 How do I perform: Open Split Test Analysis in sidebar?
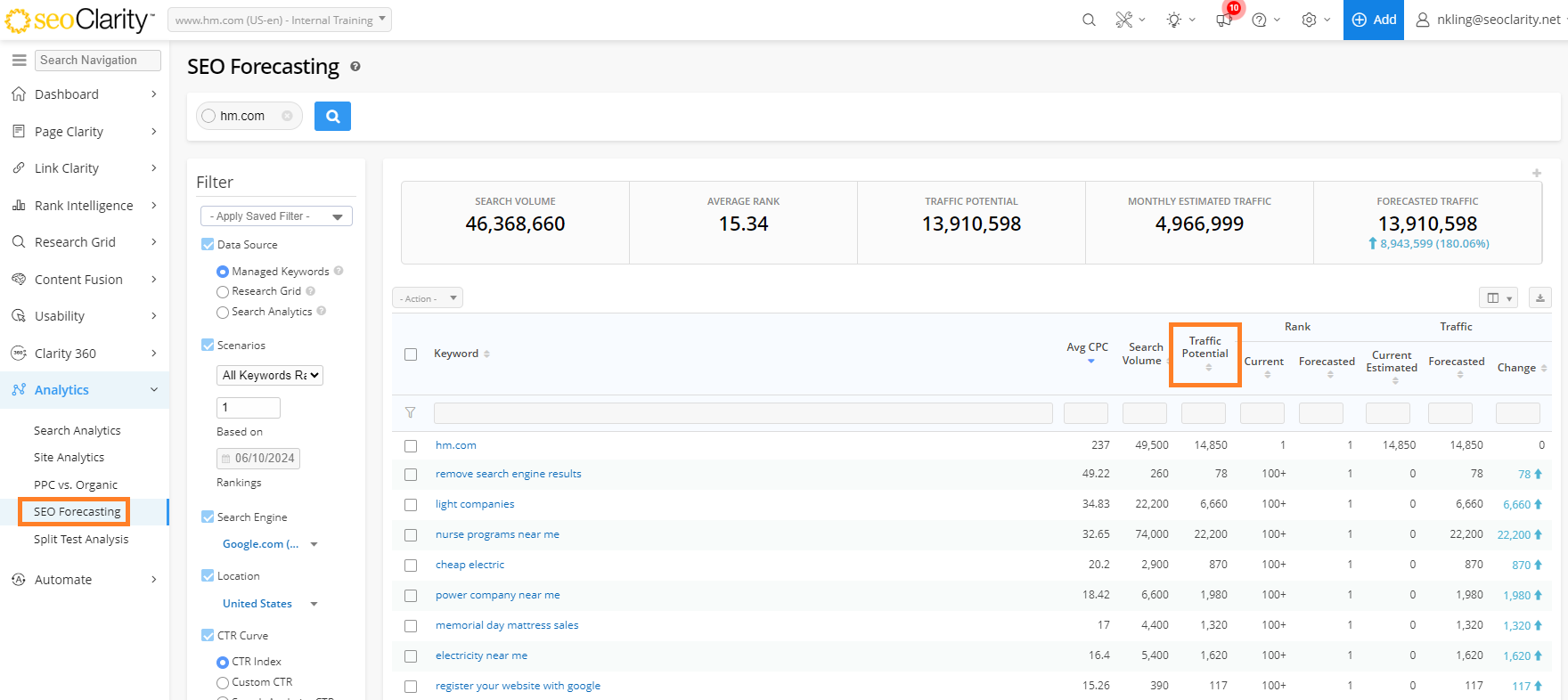[x=81, y=540]
